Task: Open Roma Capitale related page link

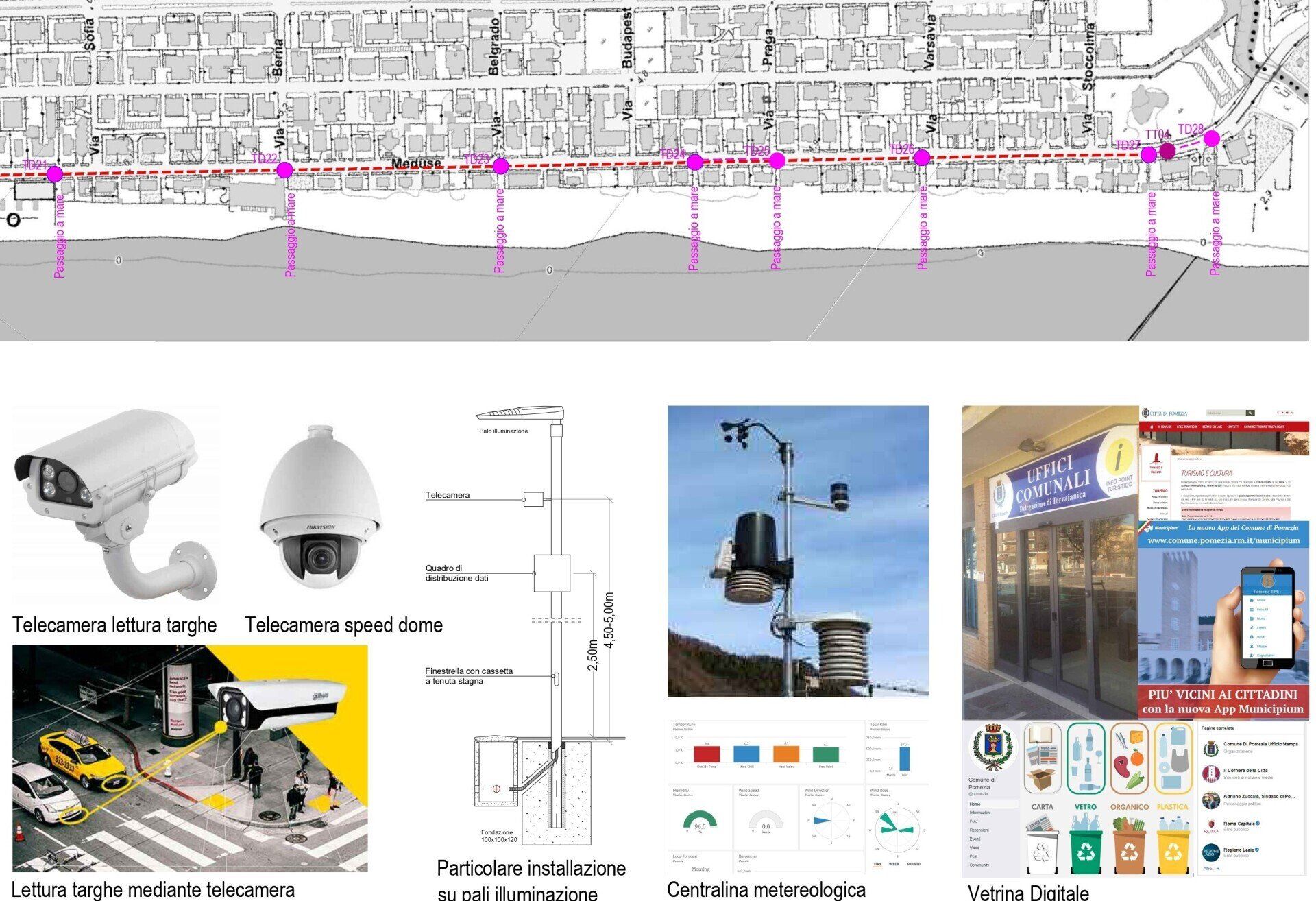Action: 1239,824
